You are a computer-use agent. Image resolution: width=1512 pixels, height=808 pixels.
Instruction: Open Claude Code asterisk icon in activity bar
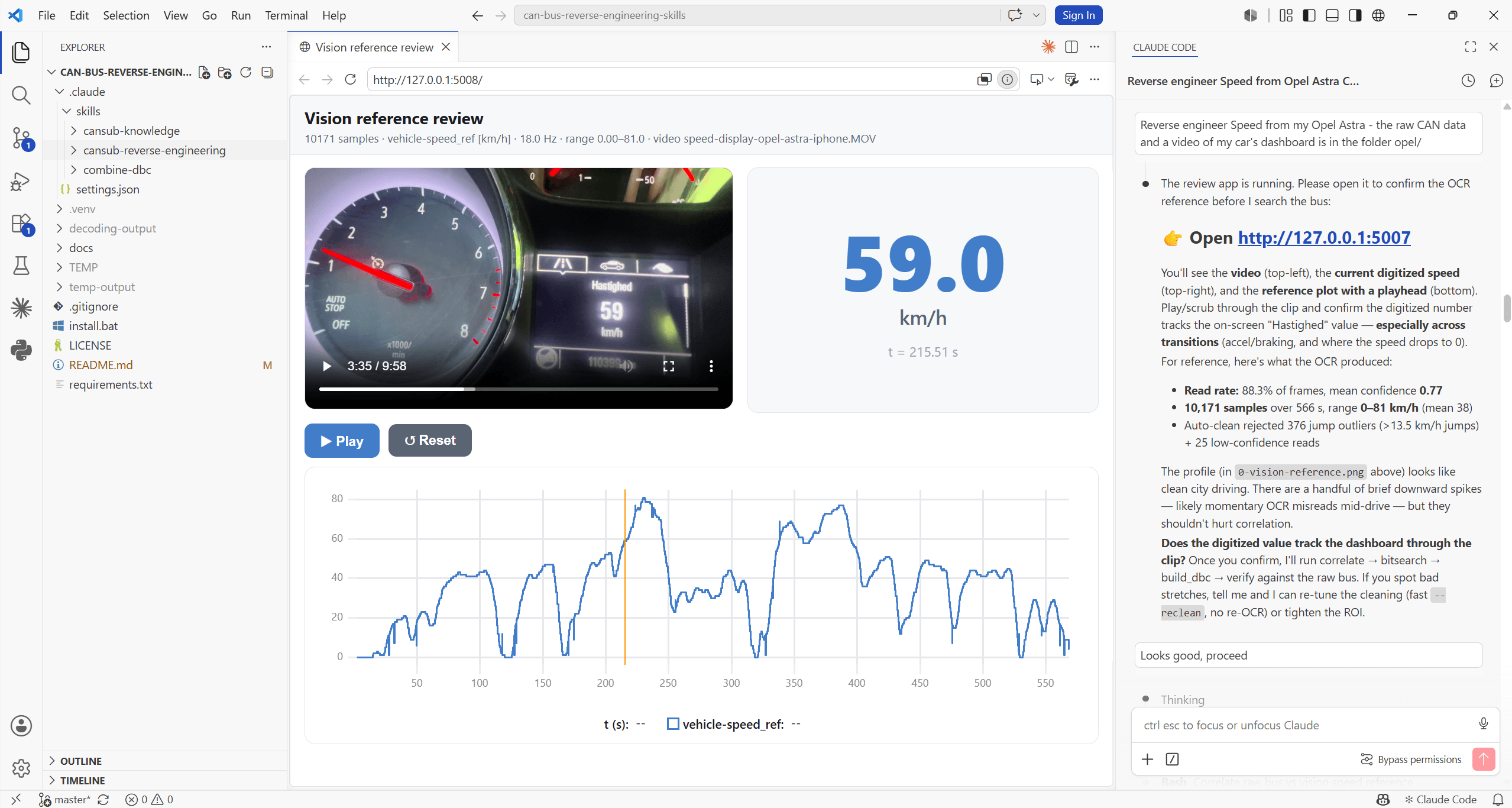pyautogui.click(x=21, y=308)
